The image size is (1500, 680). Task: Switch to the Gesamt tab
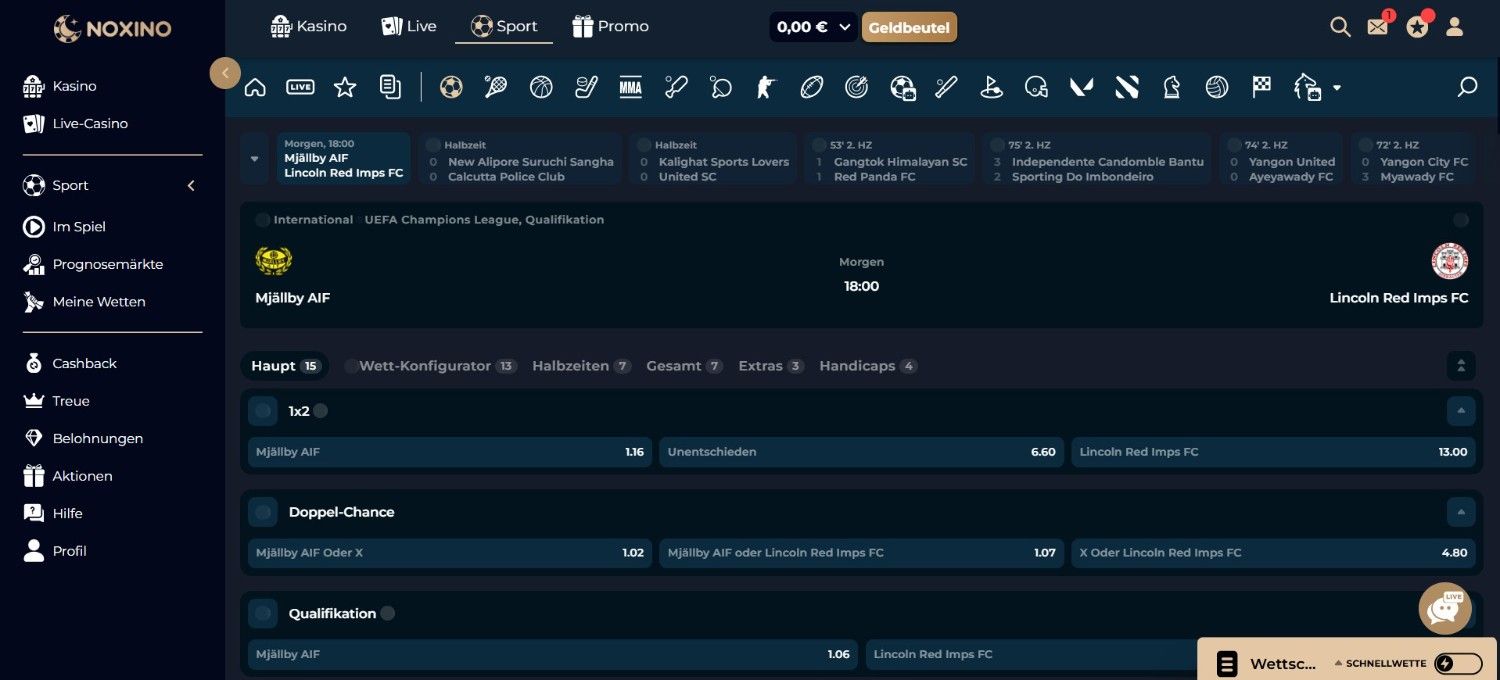click(684, 366)
